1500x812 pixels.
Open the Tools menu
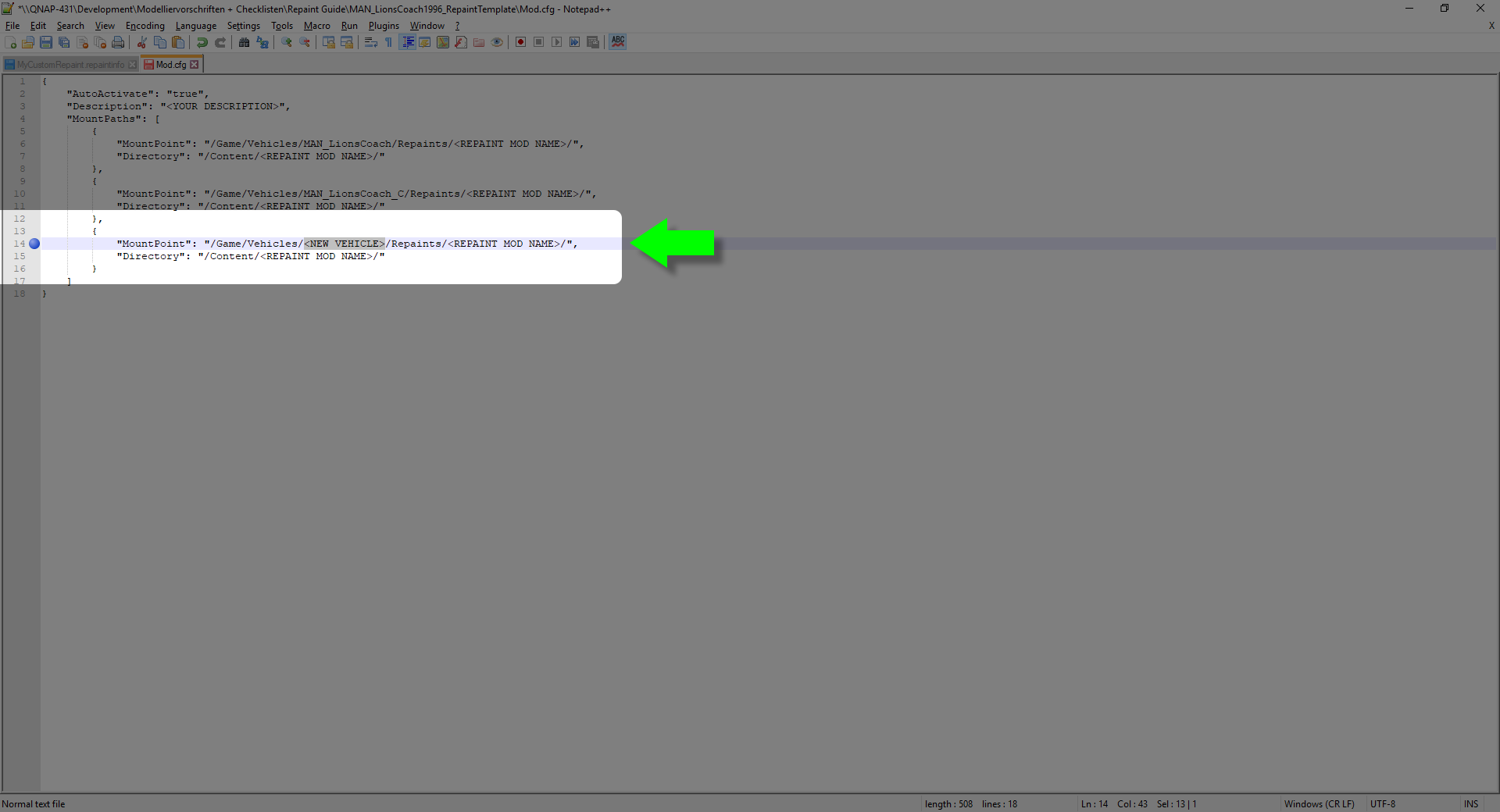(282, 26)
